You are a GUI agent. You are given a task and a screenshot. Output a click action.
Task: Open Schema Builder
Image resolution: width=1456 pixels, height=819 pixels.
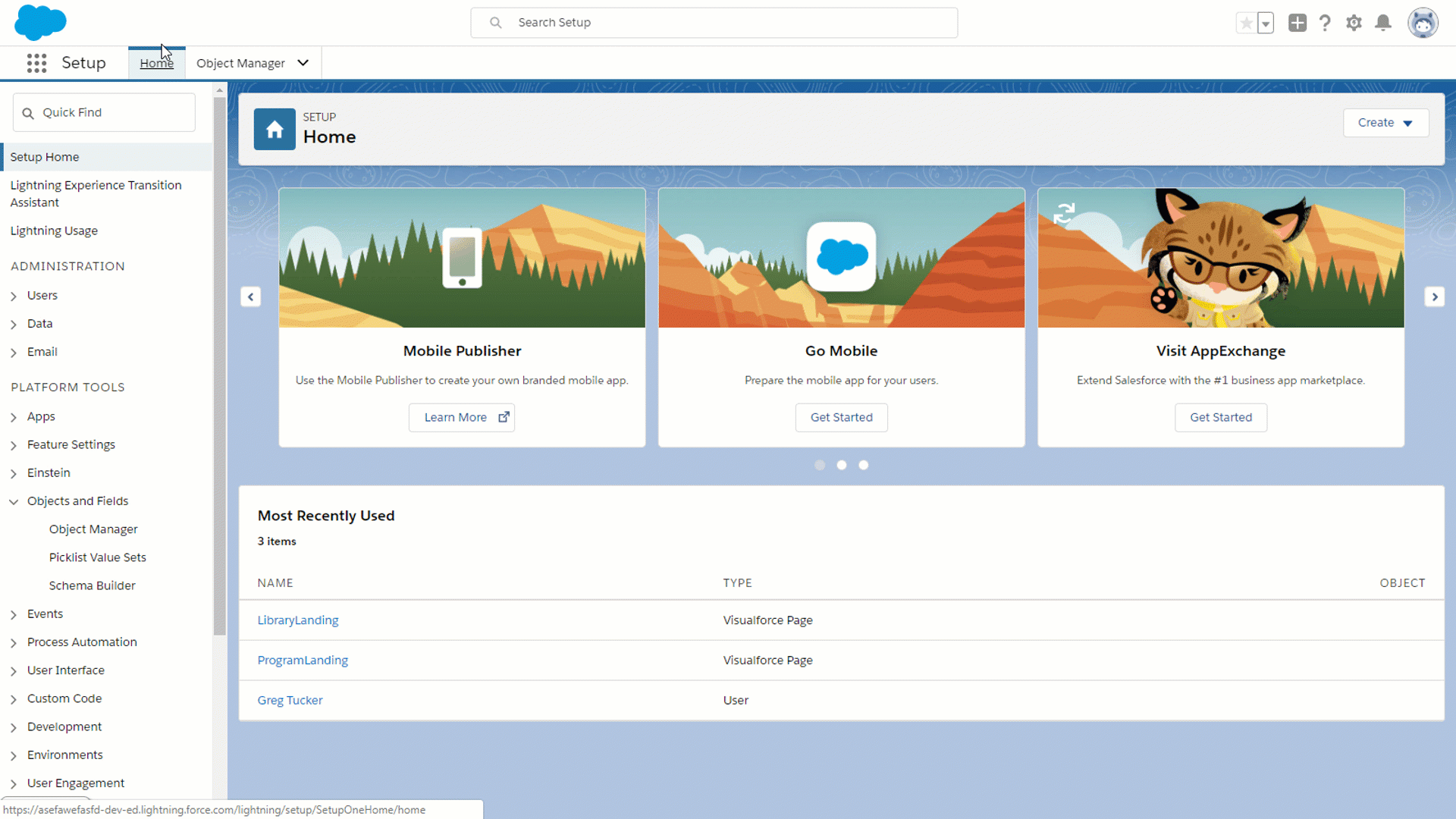coord(93,585)
